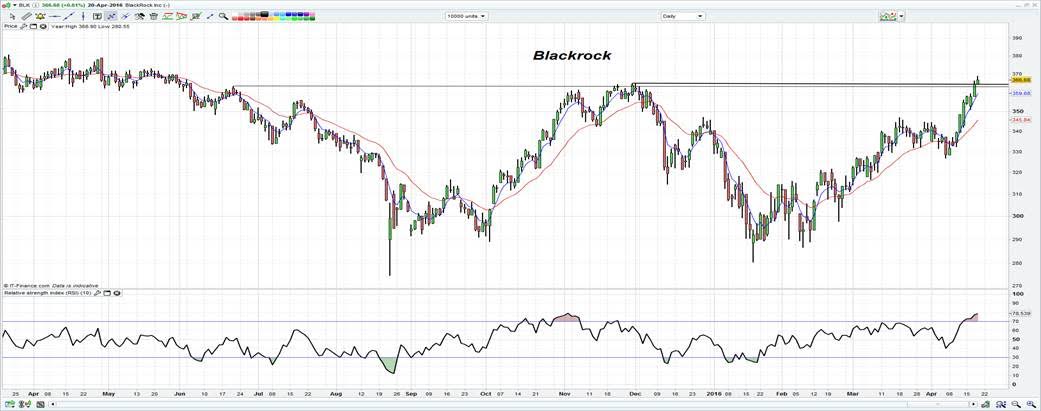Click the hammer settings tool icon
Viewport: 1041px width, 411px height.
point(140,16)
